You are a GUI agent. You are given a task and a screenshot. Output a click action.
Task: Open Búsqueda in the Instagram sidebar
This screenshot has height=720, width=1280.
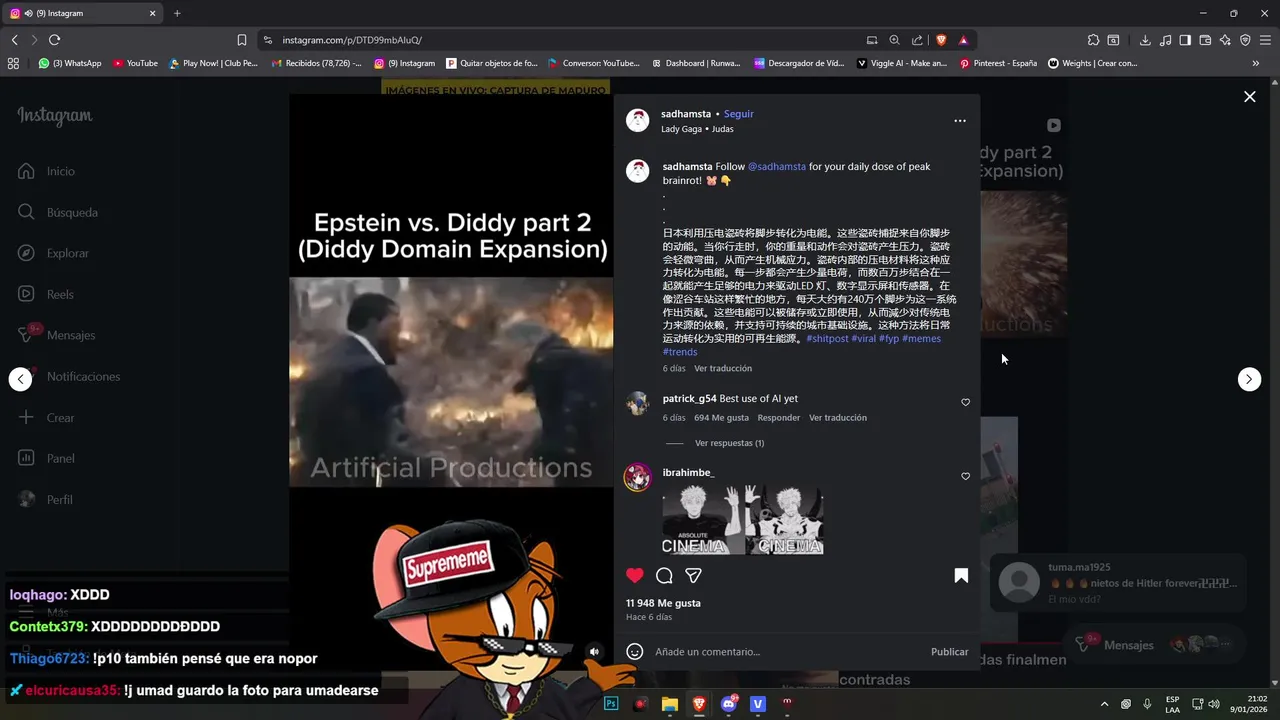coord(58,212)
